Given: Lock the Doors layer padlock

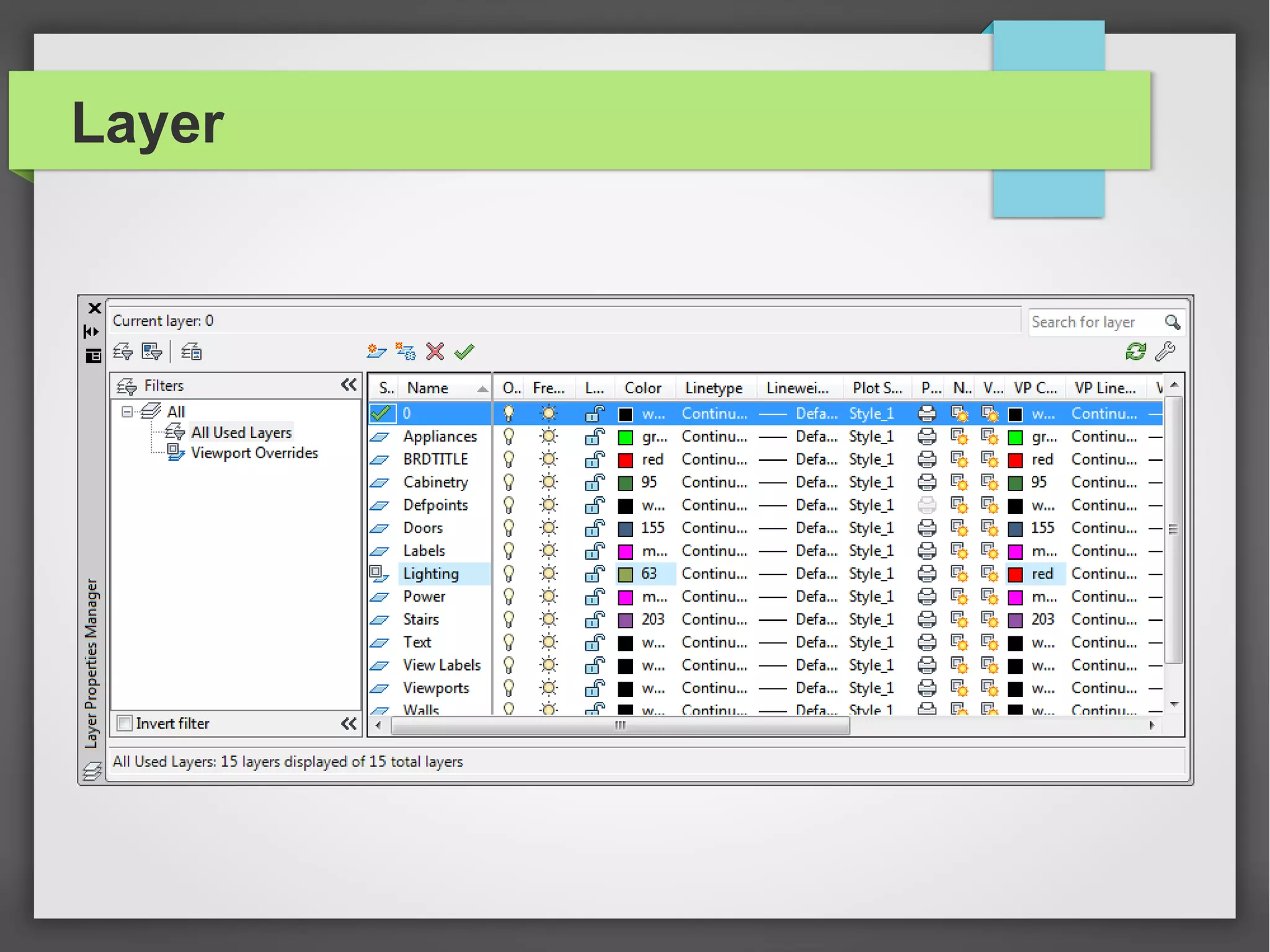Looking at the screenshot, I should [594, 528].
